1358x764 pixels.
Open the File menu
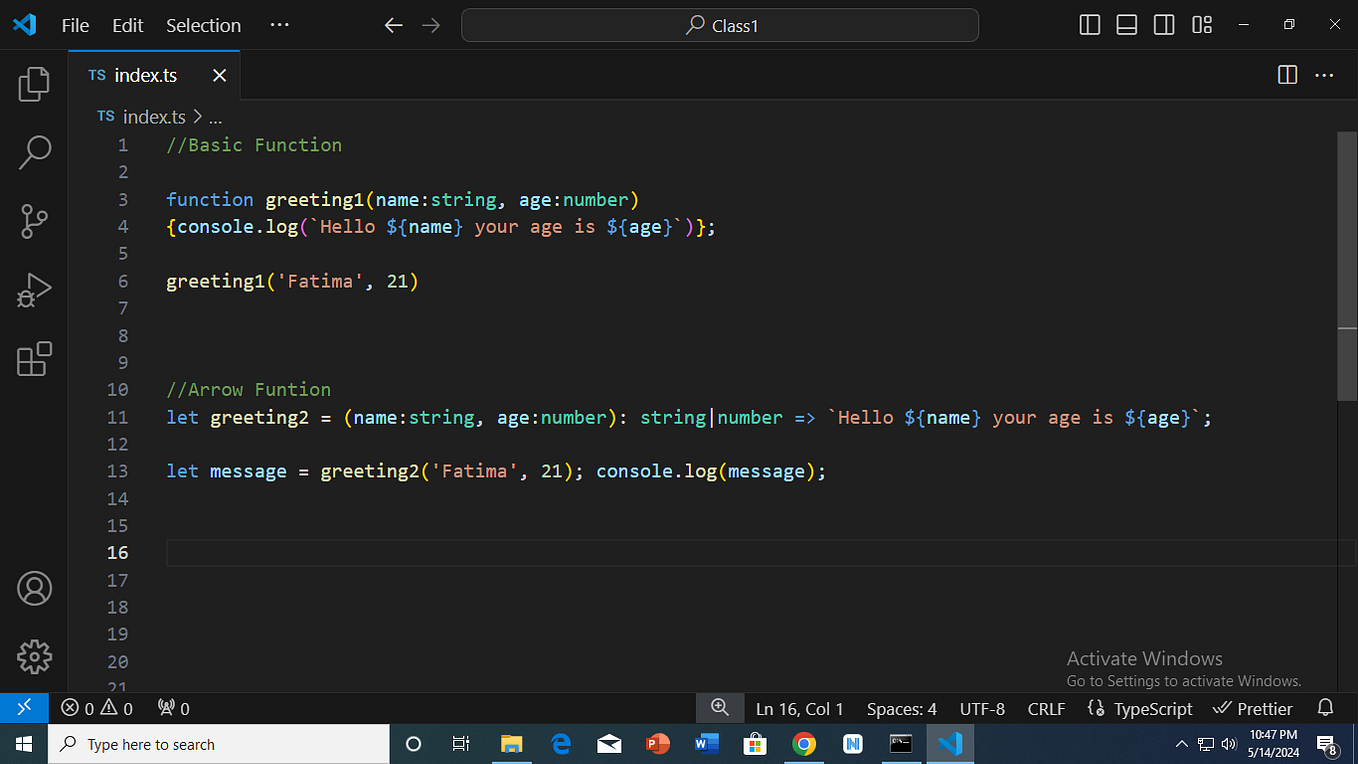(74, 25)
